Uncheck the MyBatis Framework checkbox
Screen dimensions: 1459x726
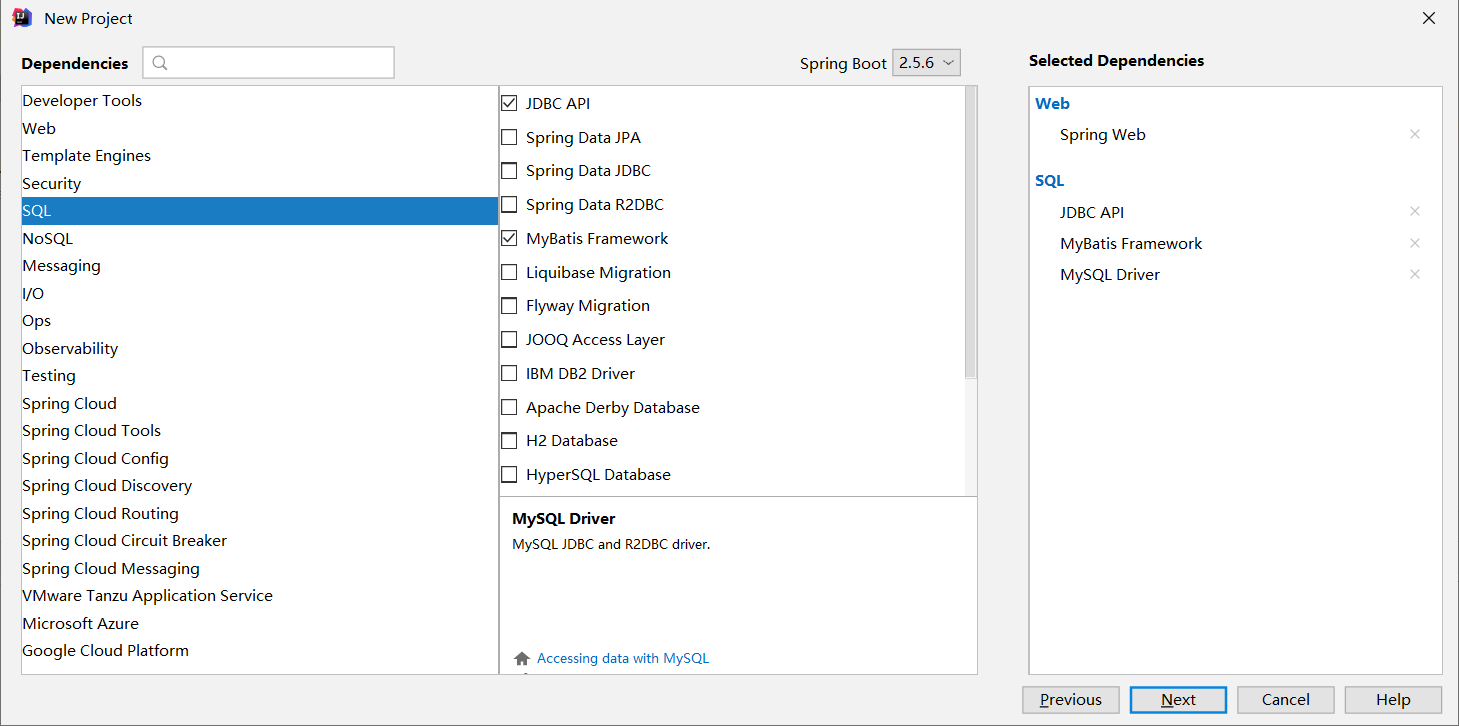pyautogui.click(x=509, y=238)
